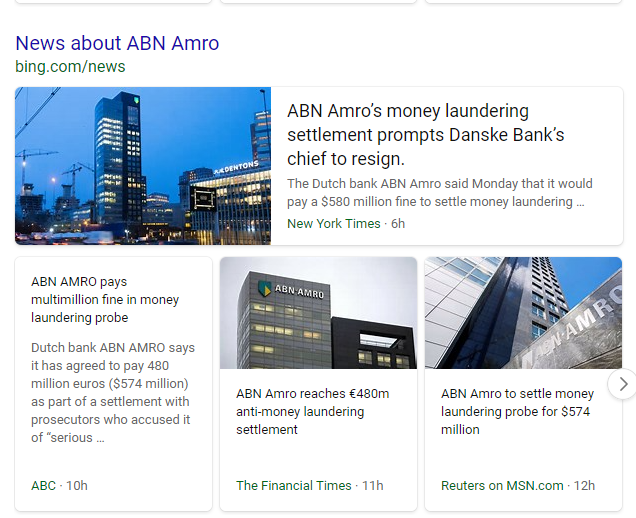
Task: Open the Danske Bank chief resign headline
Action: [x=425, y=135]
